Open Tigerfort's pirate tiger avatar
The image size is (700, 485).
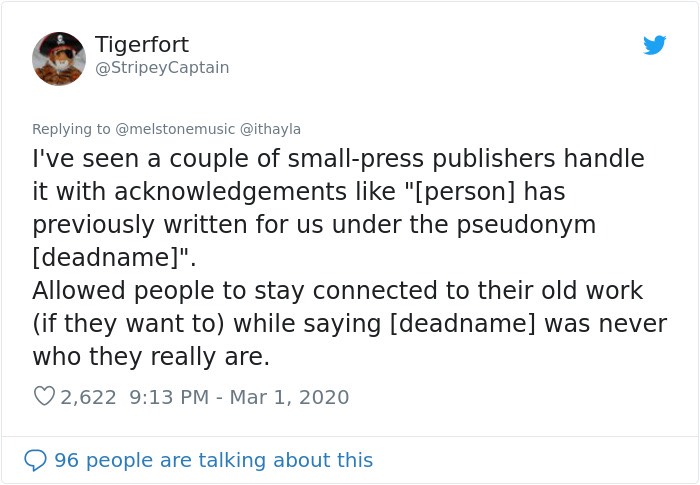pos(58,59)
